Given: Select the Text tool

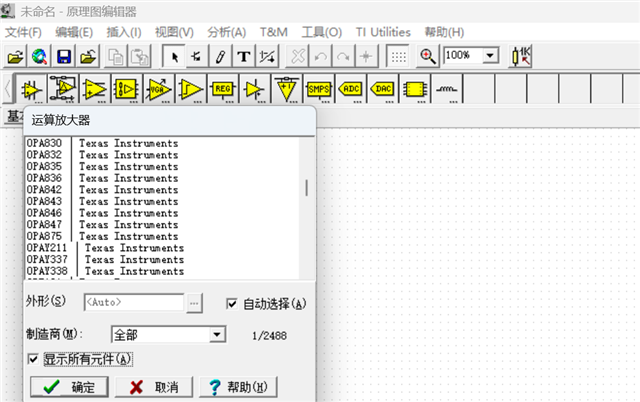Looking at the screenshot, I should pos(244,56).
